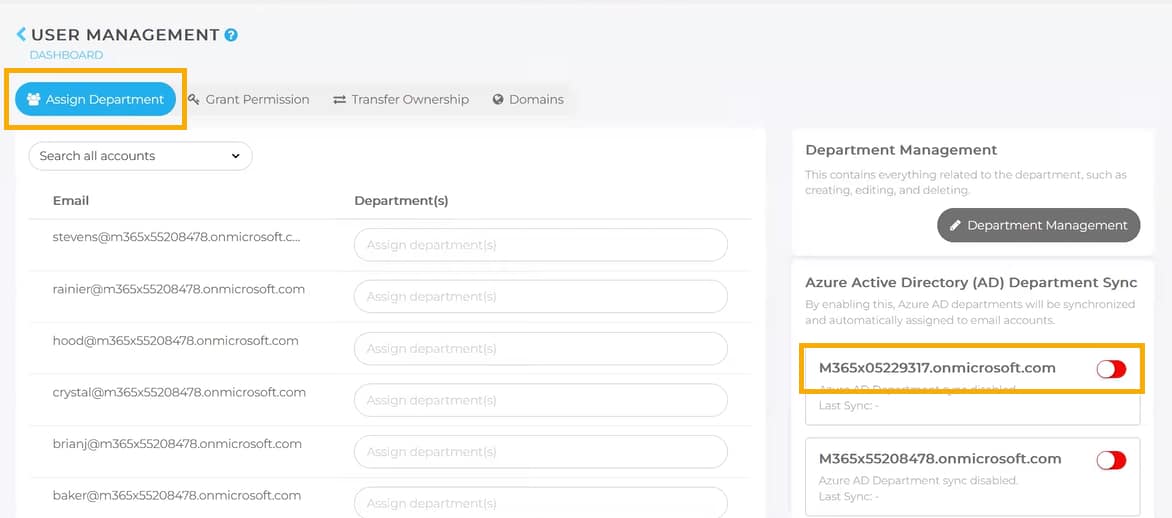
Task: Click the back arrow beside User Management
Action: click(21, 35)
